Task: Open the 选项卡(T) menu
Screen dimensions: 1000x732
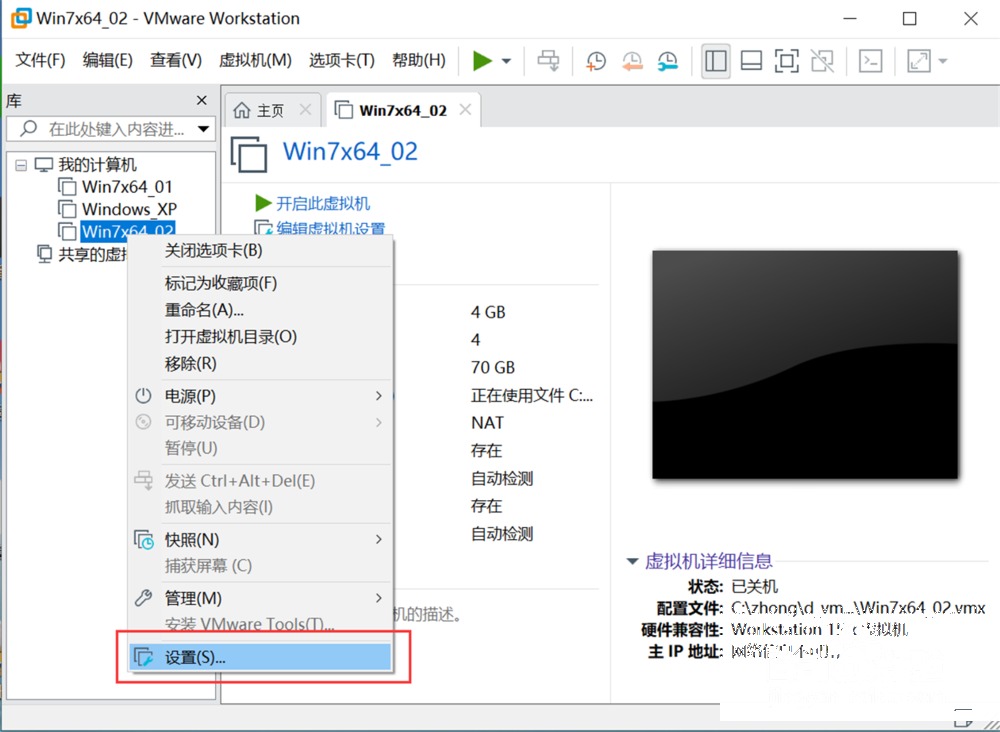Action: click(342, 60)
